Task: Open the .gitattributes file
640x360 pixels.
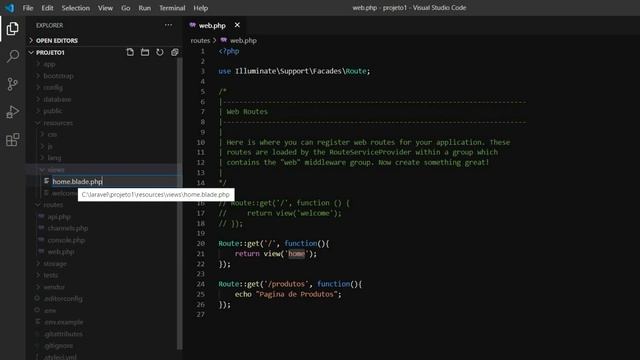Action: [63, 334]
